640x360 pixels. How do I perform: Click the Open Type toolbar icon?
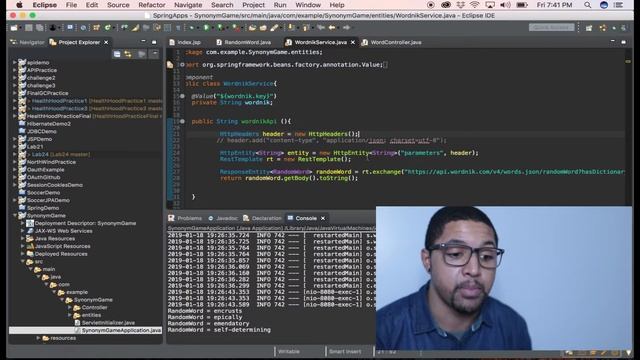[252, 28]
